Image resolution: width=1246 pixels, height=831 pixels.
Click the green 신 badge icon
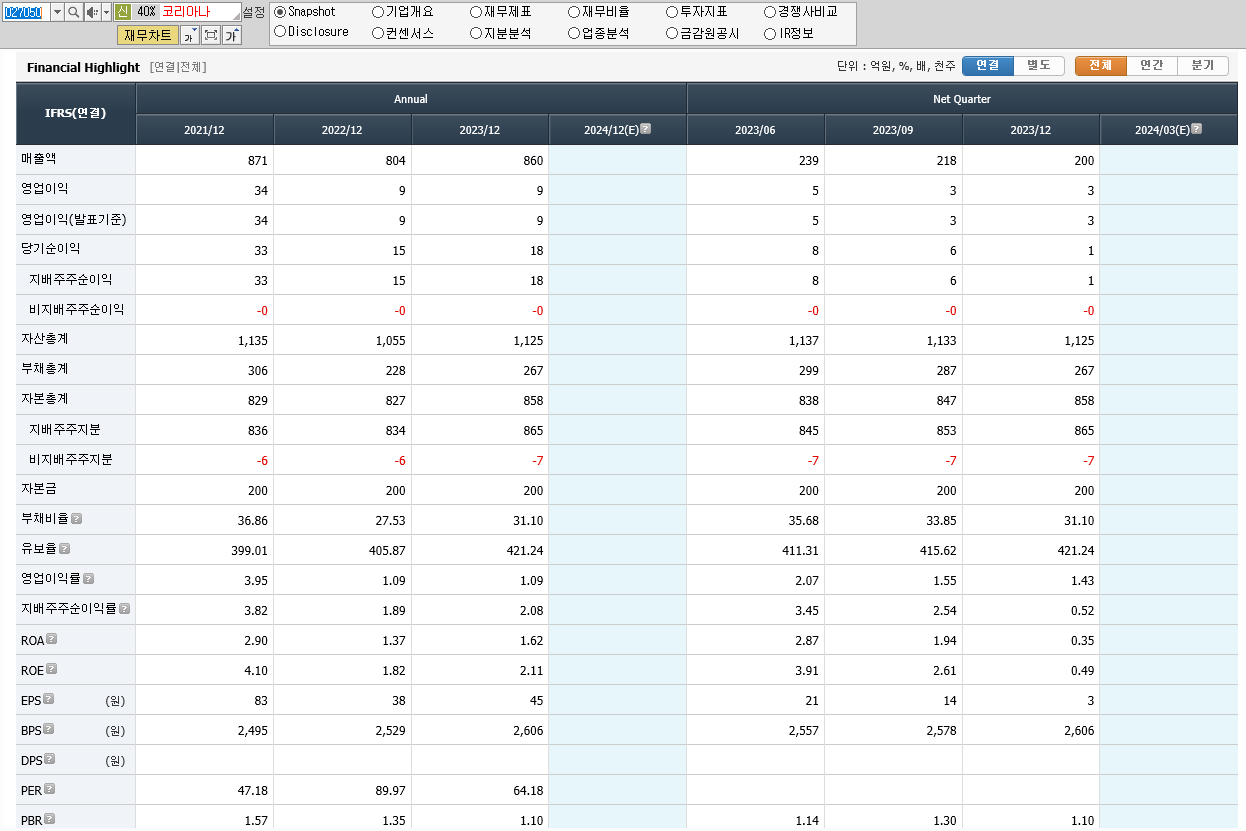click(123, 11)
